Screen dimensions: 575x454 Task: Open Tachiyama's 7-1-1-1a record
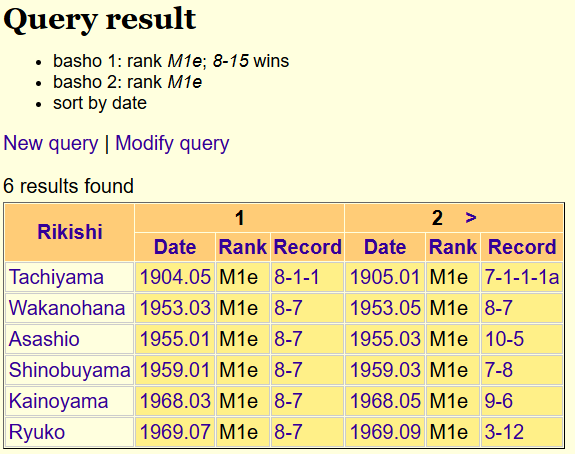(522, 277)
